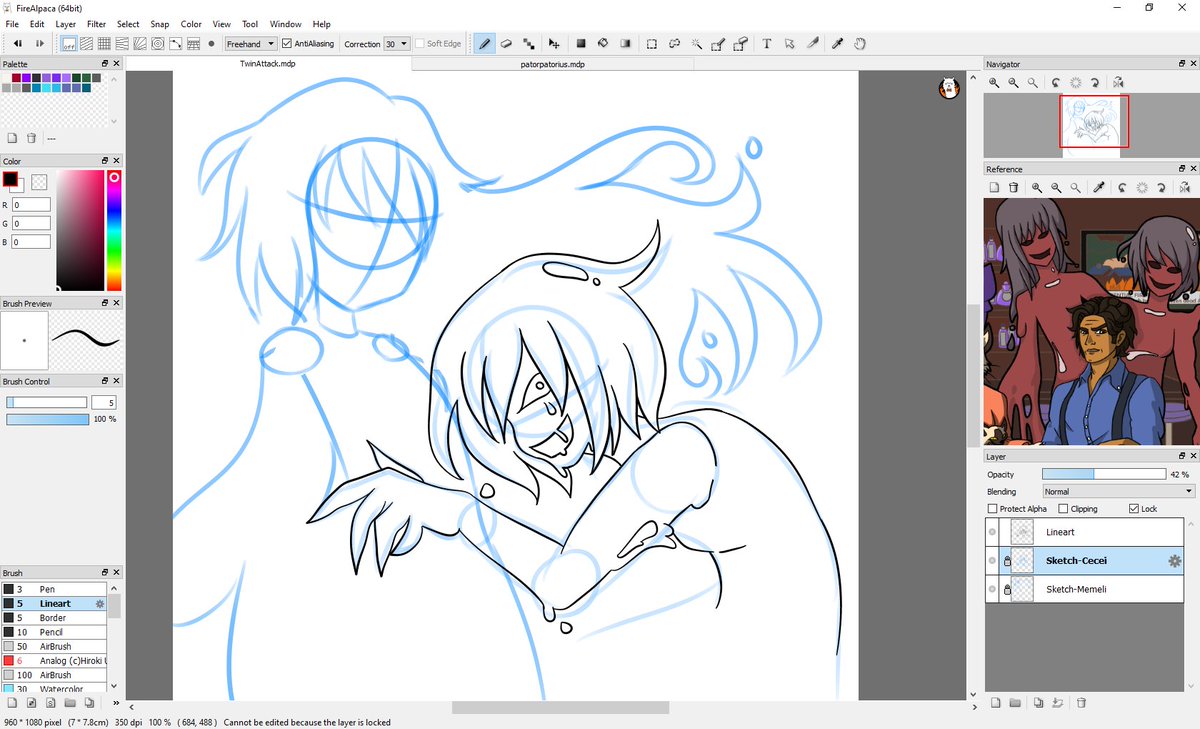1200x729 pixels.
Task: Select the Magic Wand tool
Action: point(696,44)
